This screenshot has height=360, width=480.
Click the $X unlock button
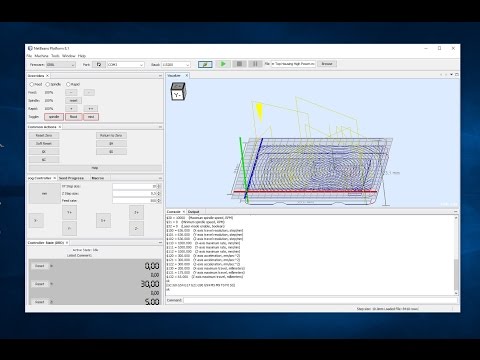click(44, 152)
